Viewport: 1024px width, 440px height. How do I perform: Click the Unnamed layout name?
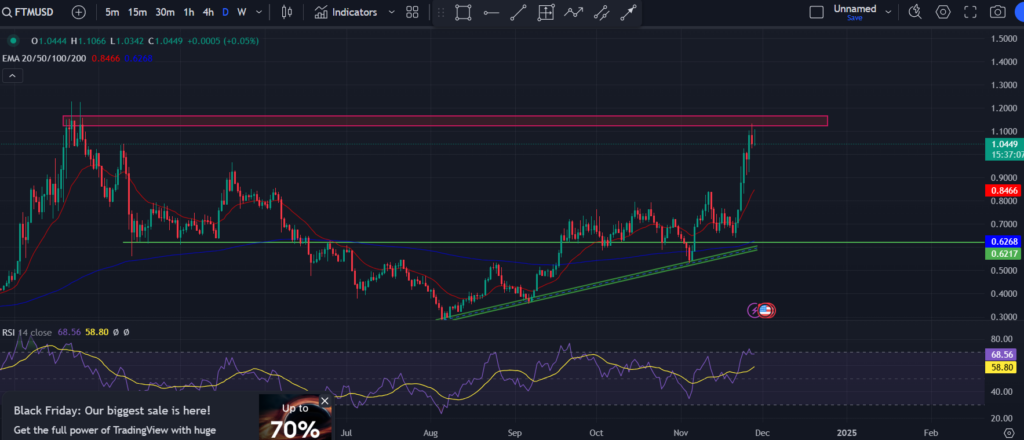pyautogui.click(x=855, y=8)
